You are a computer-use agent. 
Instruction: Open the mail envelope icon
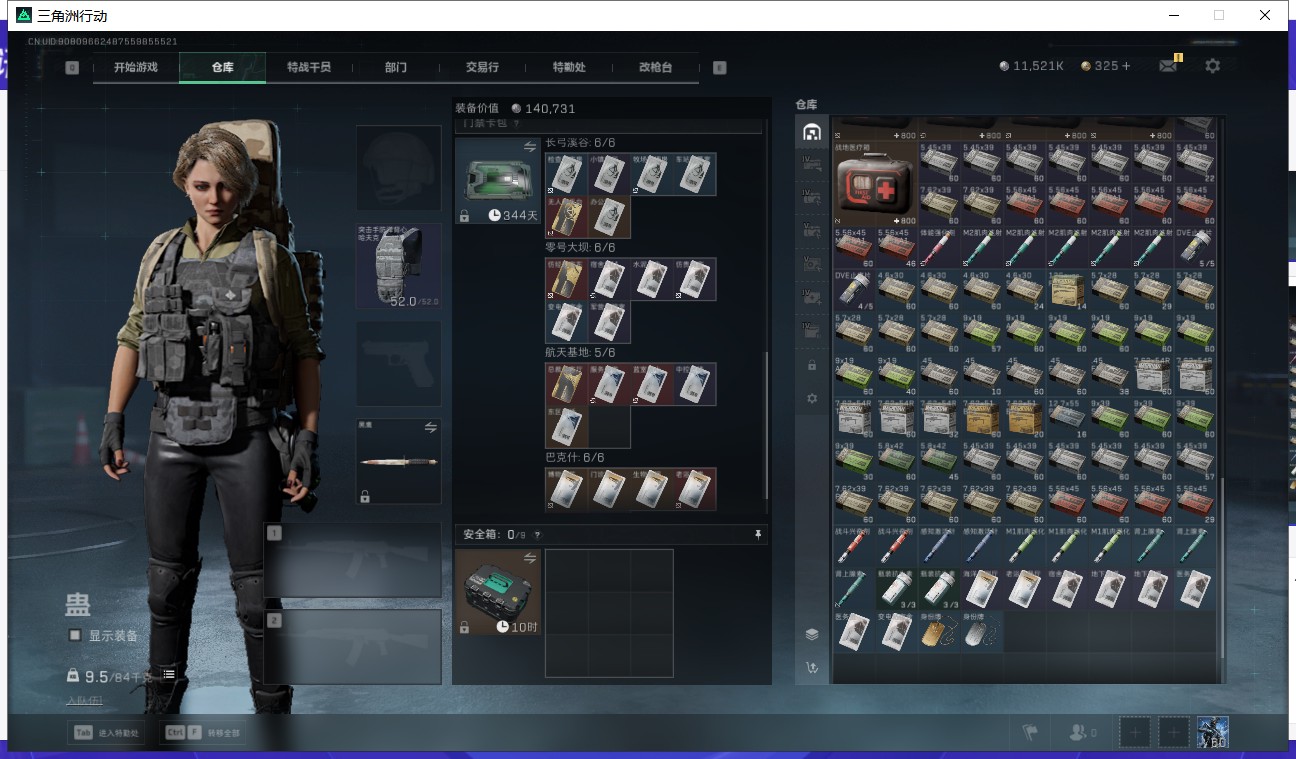pyautogui.click(x=1168, y=66)
